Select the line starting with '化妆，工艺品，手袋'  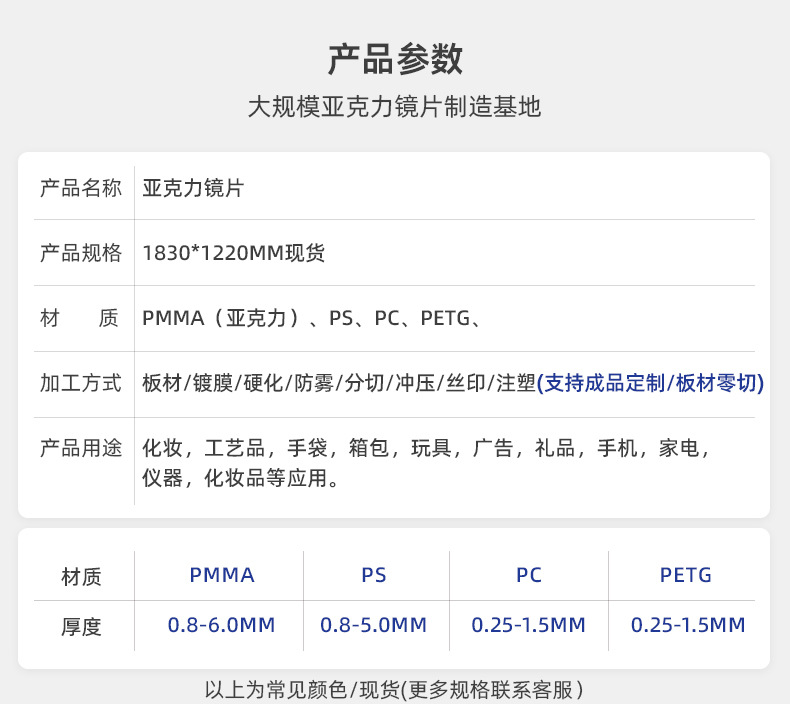click(426, 447)
